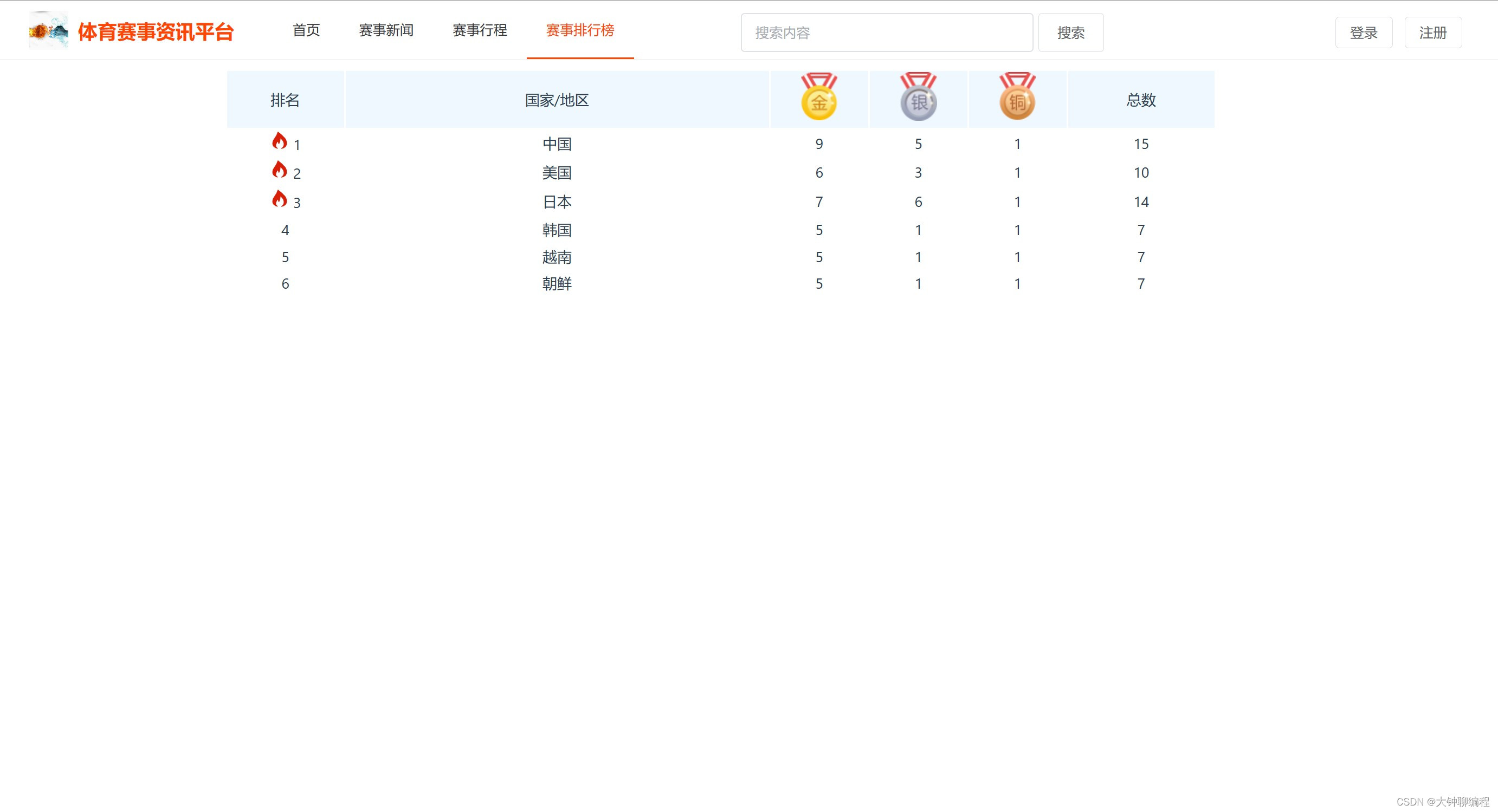1498x812 pixels.
Task: Click silver count 5 for 中国
Action: click(x=918, y=144)
